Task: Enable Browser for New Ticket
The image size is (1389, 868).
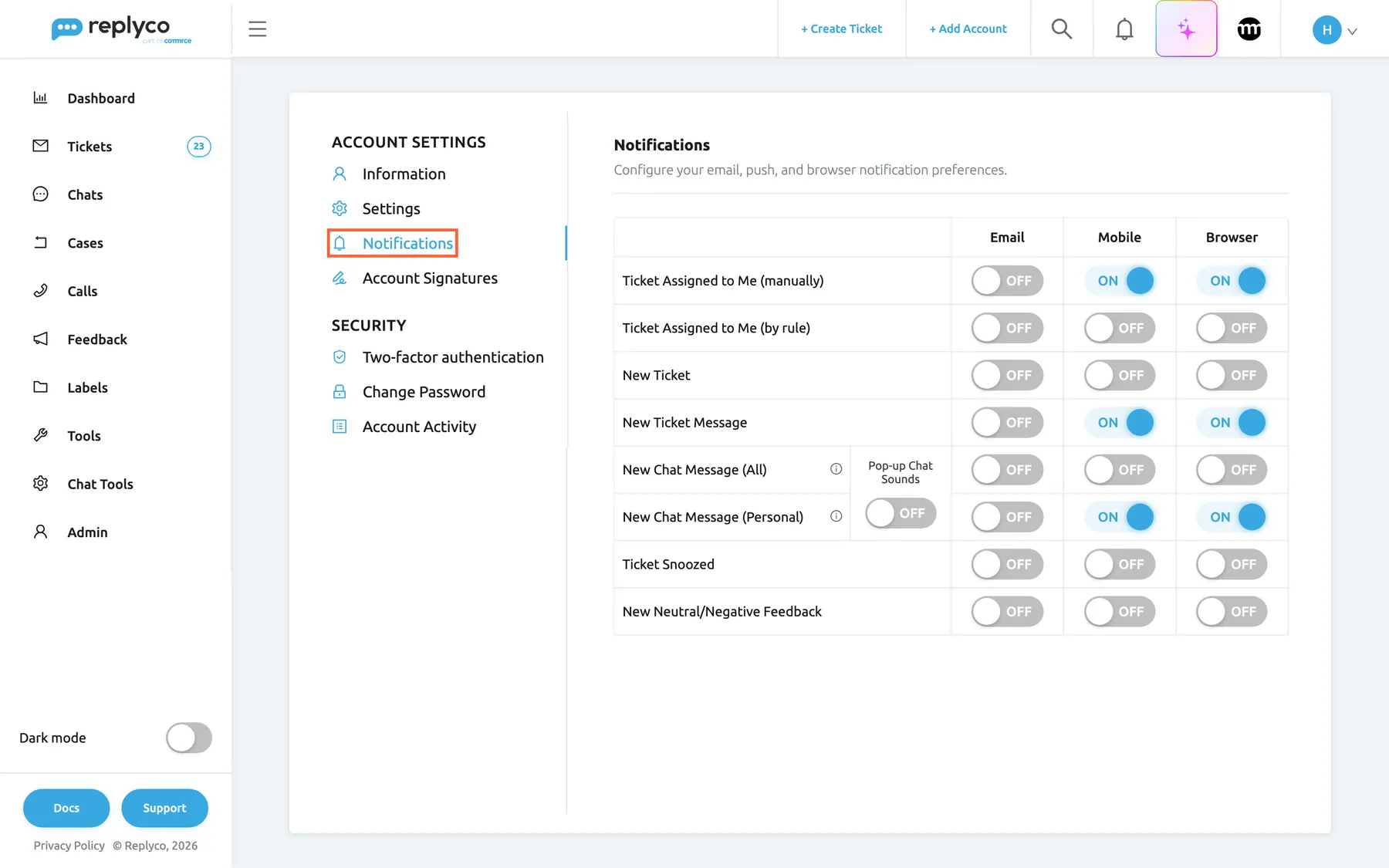Action: click(x=1232, y=375)
